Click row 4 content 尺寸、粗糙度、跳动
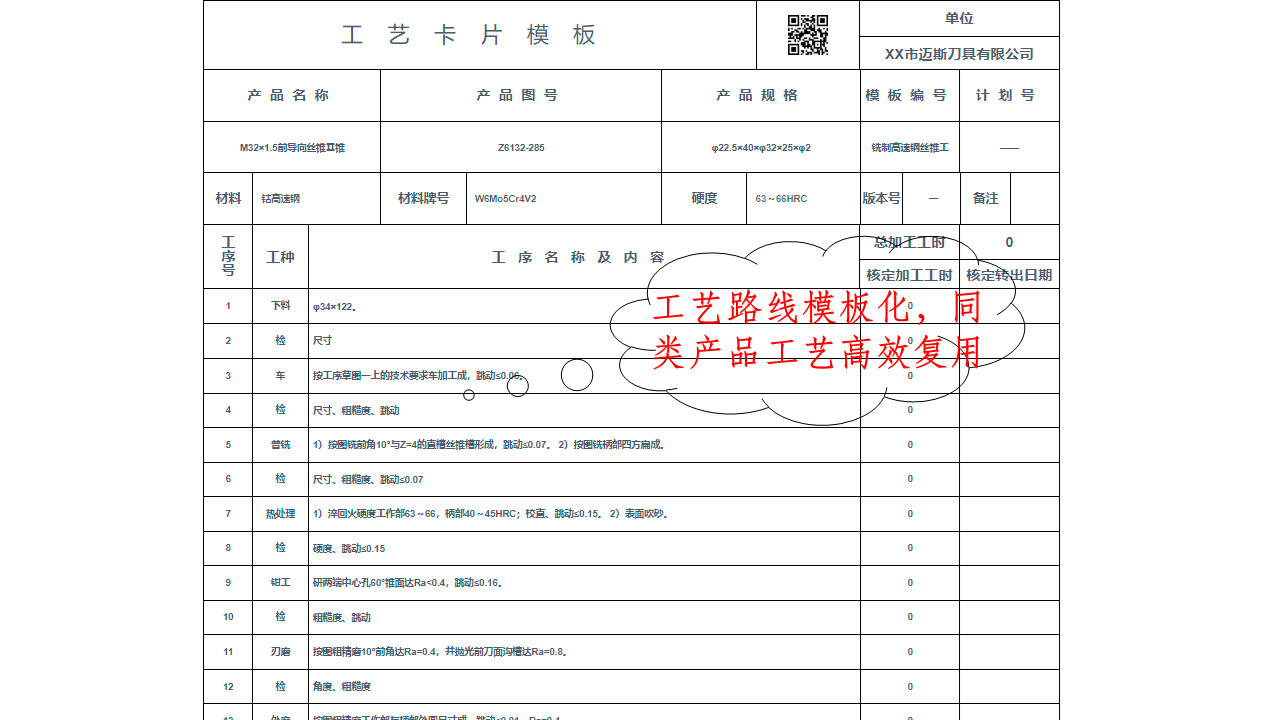 pyautogui.click(x=584, y=410)
